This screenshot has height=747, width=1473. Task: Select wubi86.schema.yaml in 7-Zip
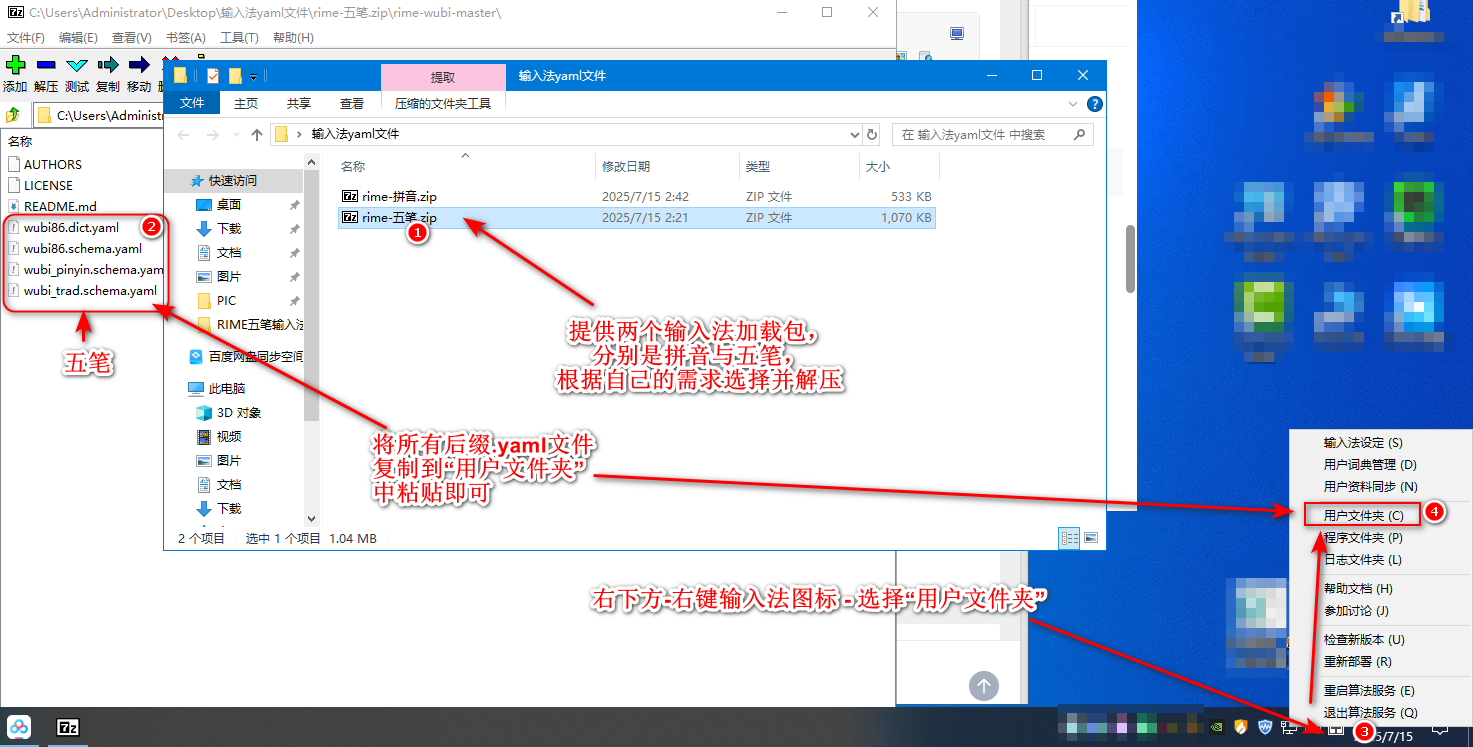pyautogui.click(x=83, y=249)
